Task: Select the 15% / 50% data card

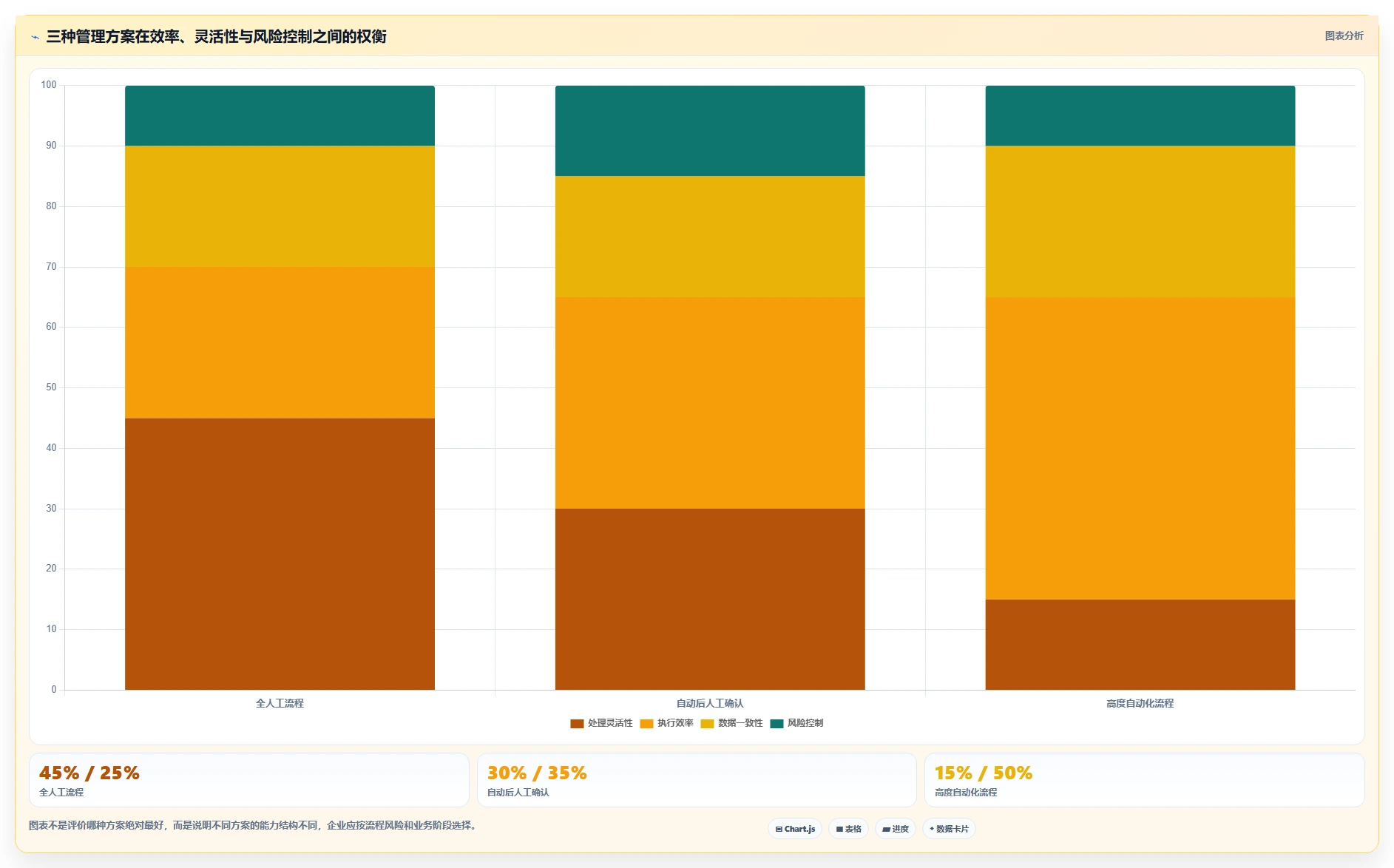Action: 1144,780
